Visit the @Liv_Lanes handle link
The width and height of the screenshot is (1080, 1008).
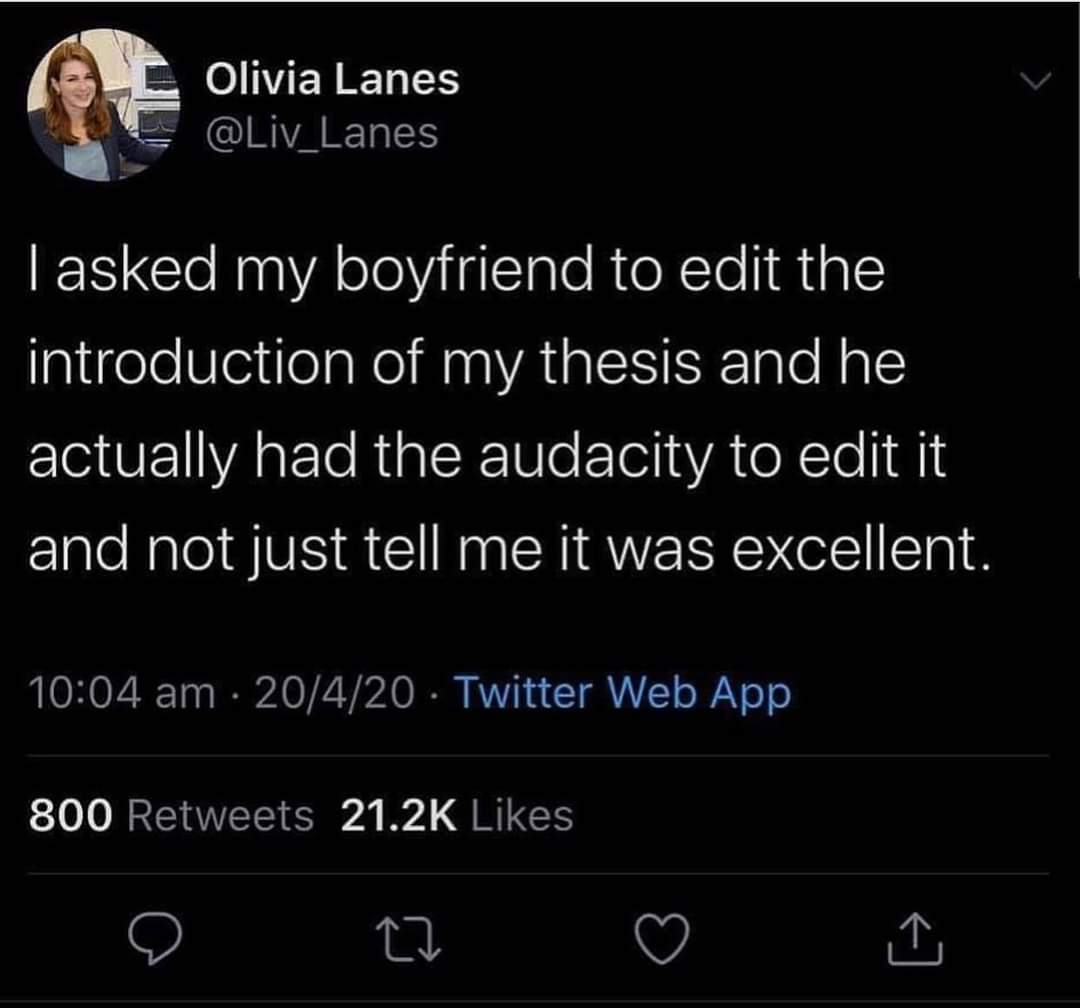point(321,132)
